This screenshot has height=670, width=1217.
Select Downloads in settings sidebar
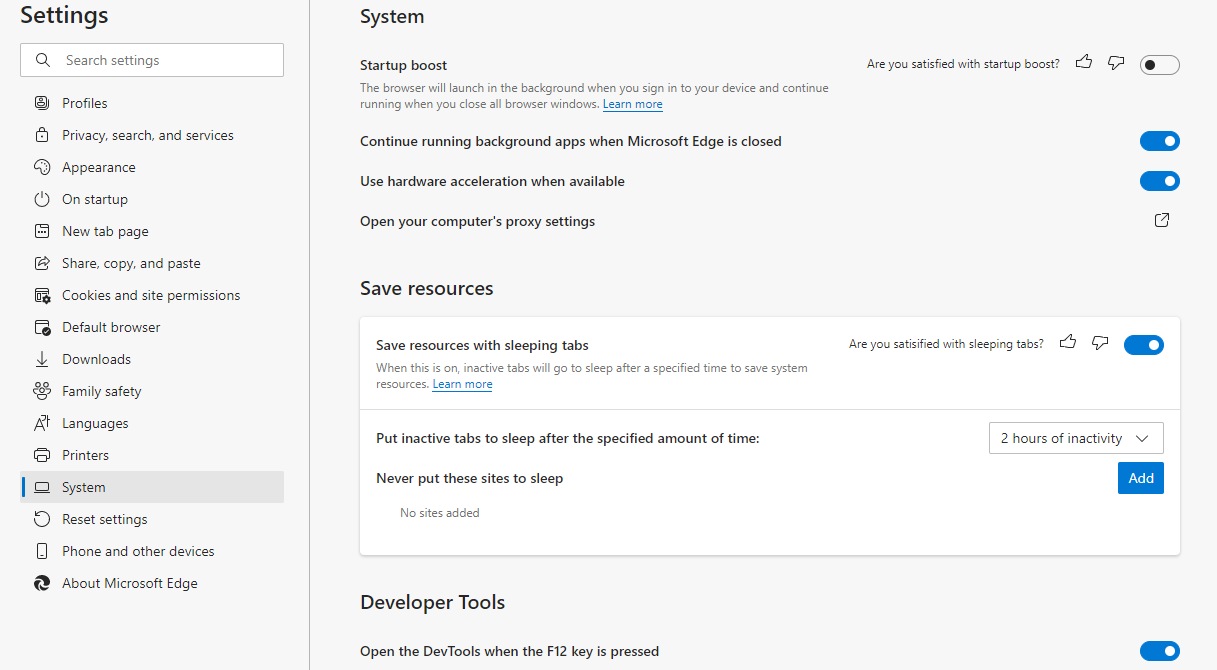coord(96,359)
